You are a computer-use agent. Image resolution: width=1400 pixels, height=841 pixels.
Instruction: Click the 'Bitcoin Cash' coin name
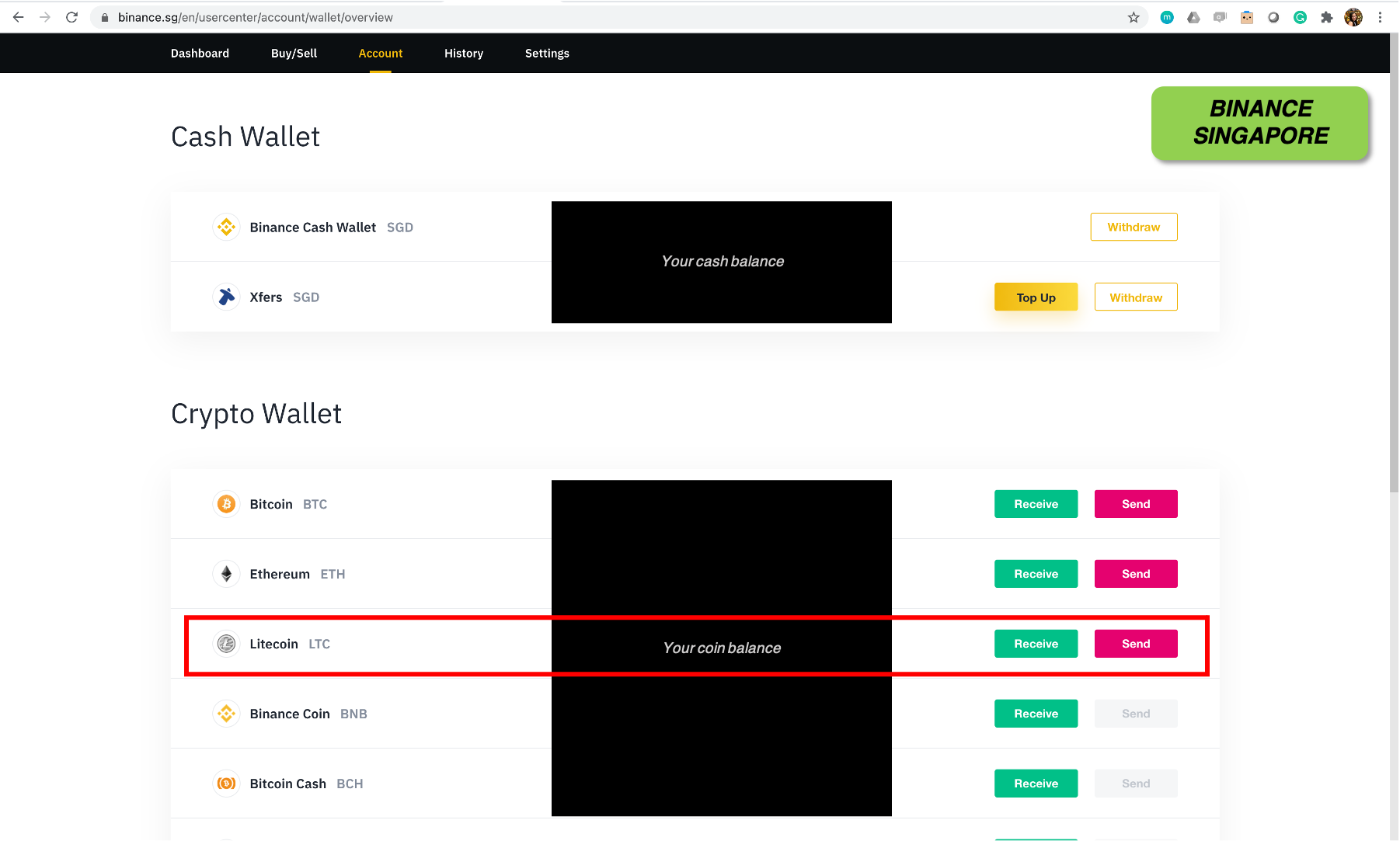(287, 784)
